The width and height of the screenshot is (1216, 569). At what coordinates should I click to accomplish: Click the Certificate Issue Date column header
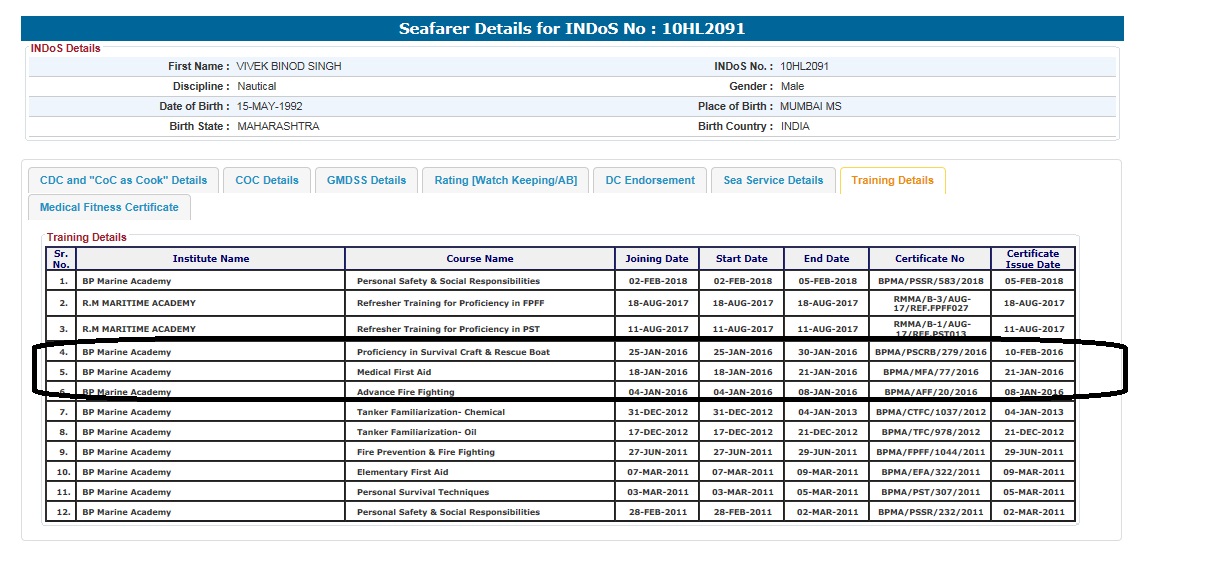tap(1033, 259)
